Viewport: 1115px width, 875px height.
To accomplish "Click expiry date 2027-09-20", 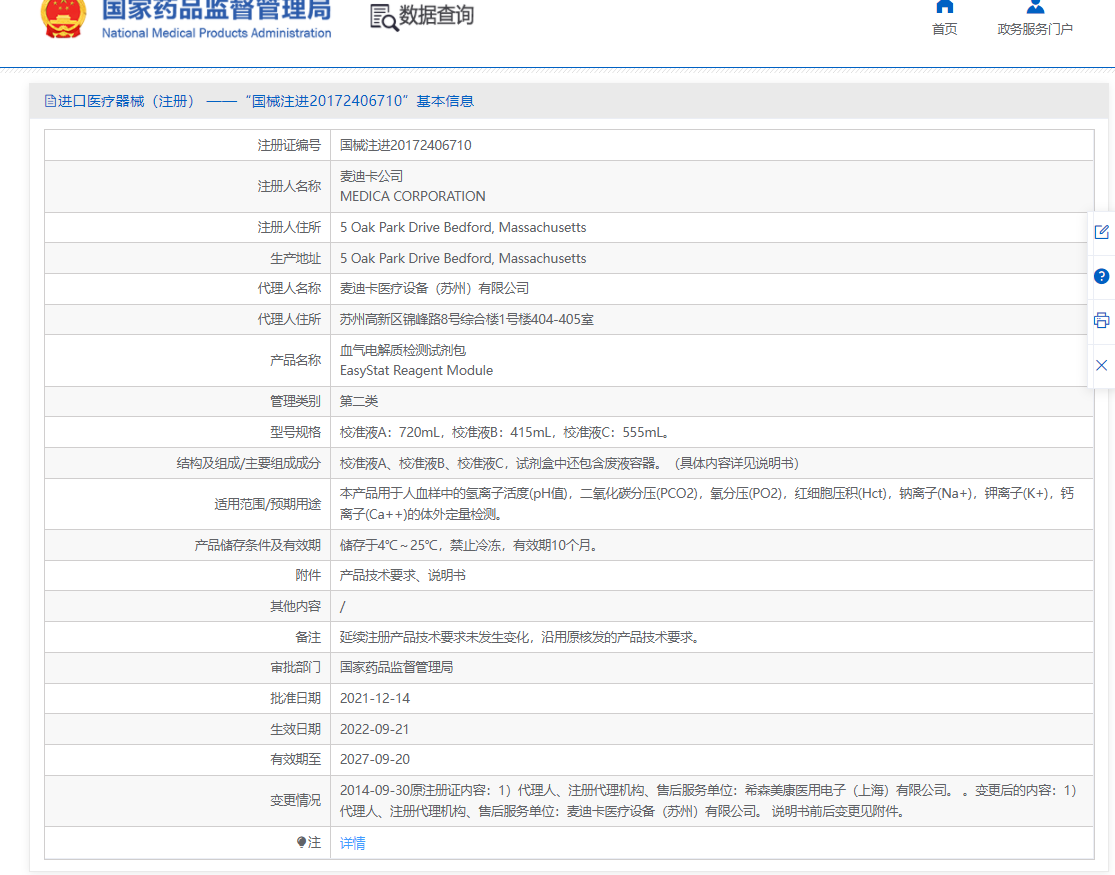I will [x=375, y=760].
